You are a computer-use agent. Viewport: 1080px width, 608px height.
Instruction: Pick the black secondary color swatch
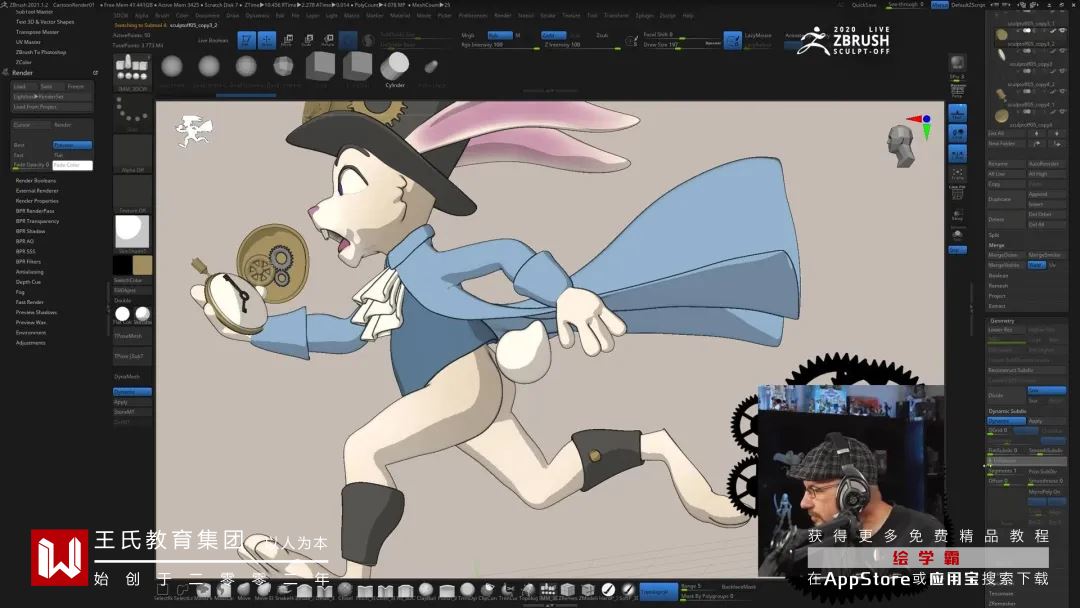click(123, 265)
